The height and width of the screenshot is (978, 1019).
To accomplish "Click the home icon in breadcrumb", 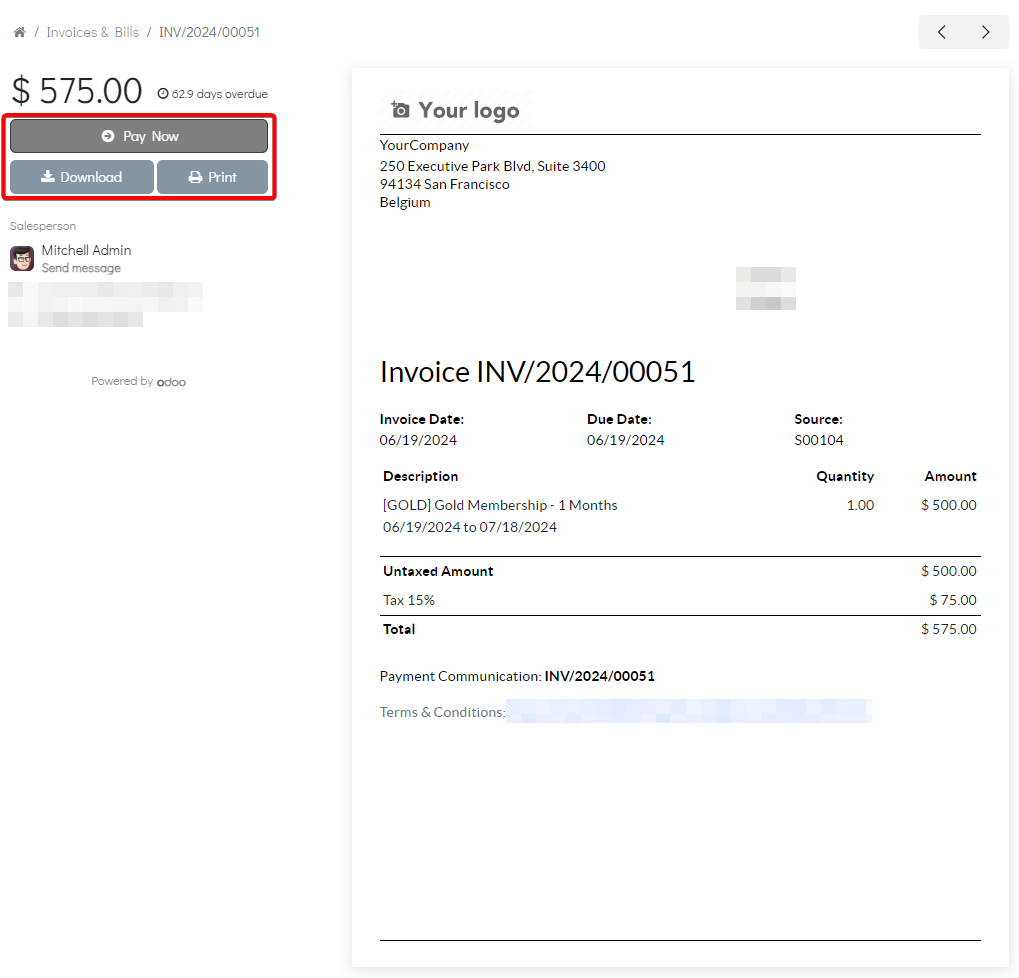I will click(x=19, y=32).
